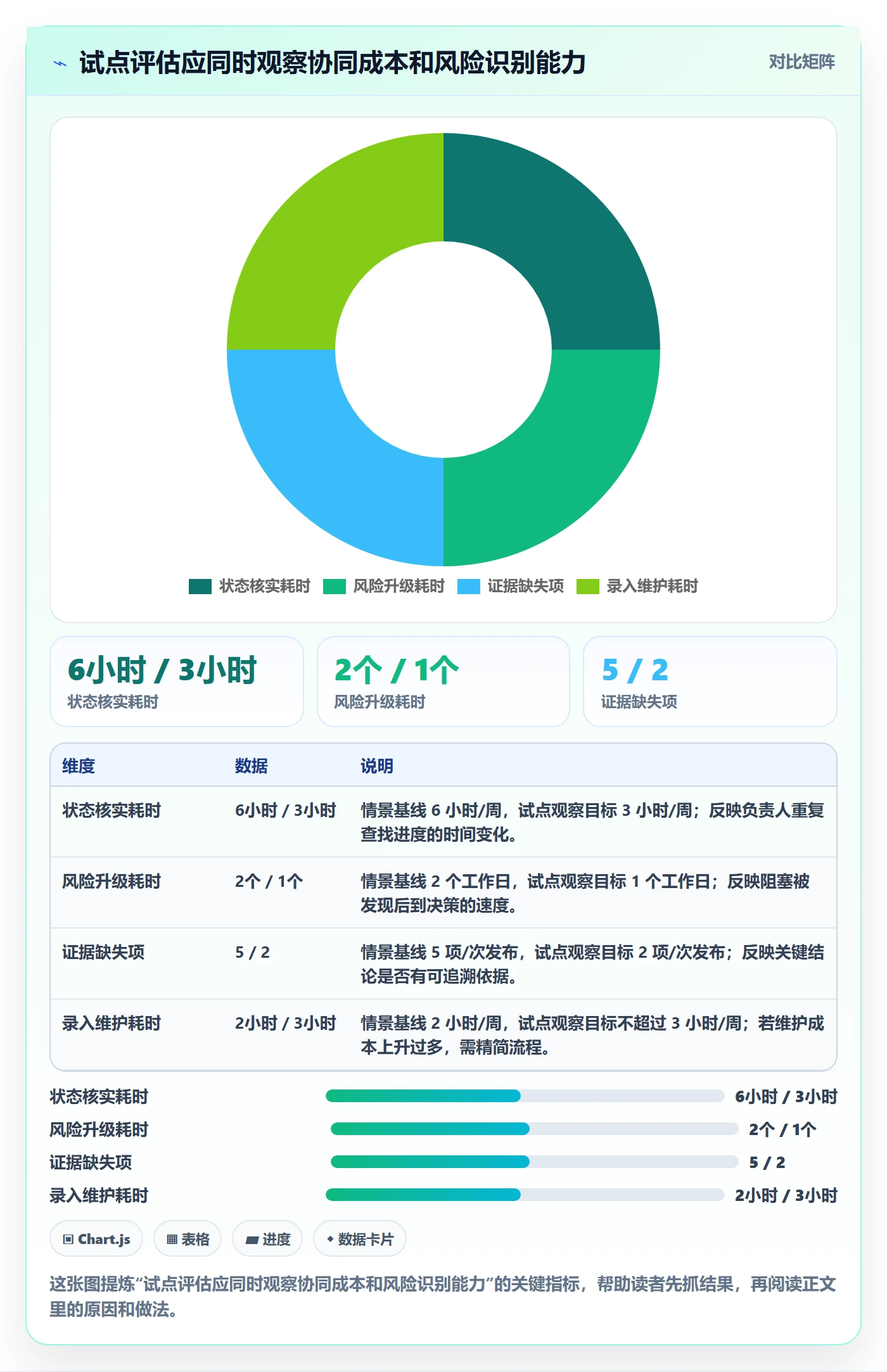Click the description for 证据缺失项 row
887x1372 pixels.
click(x=592, y=964)
